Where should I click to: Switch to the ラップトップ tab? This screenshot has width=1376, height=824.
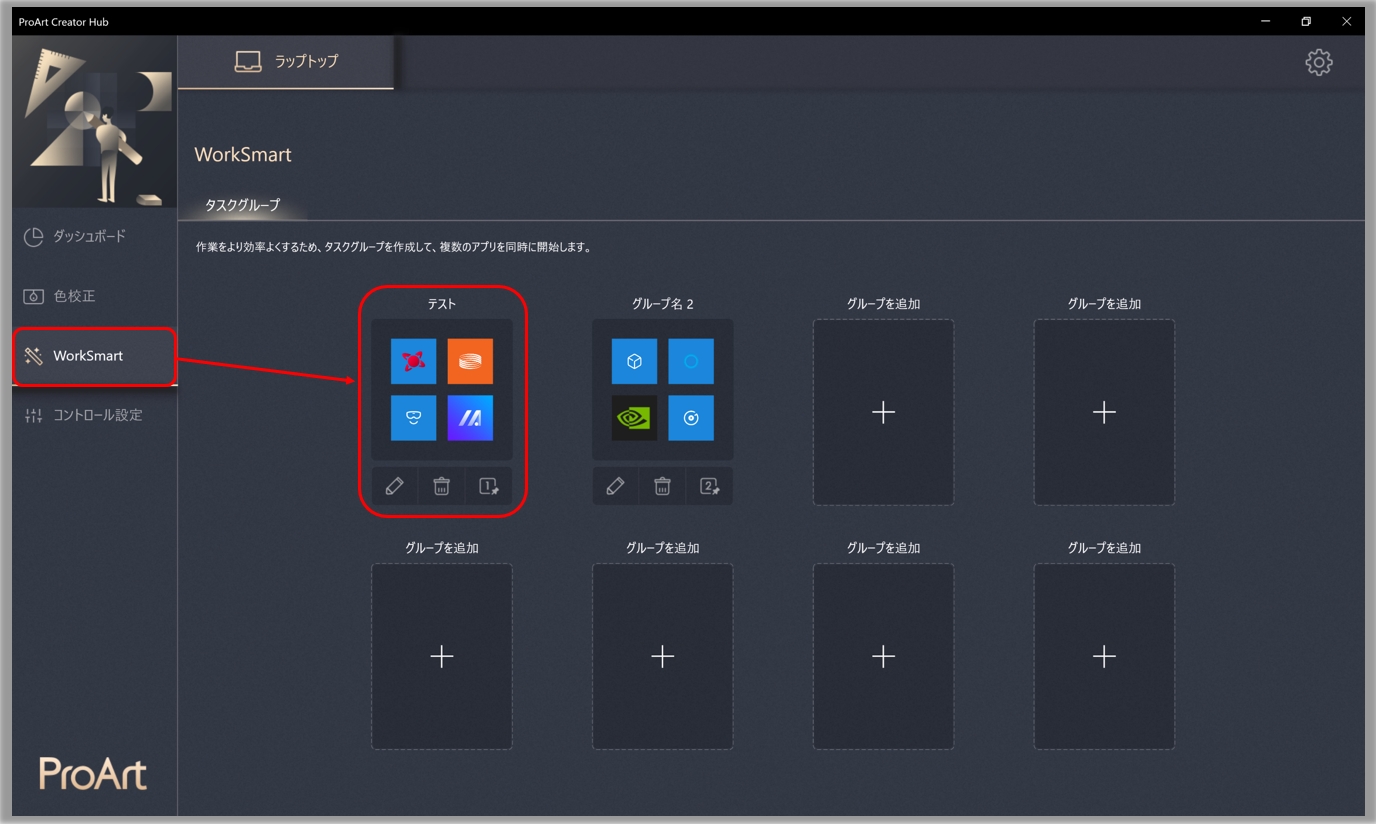click(286, 62)
